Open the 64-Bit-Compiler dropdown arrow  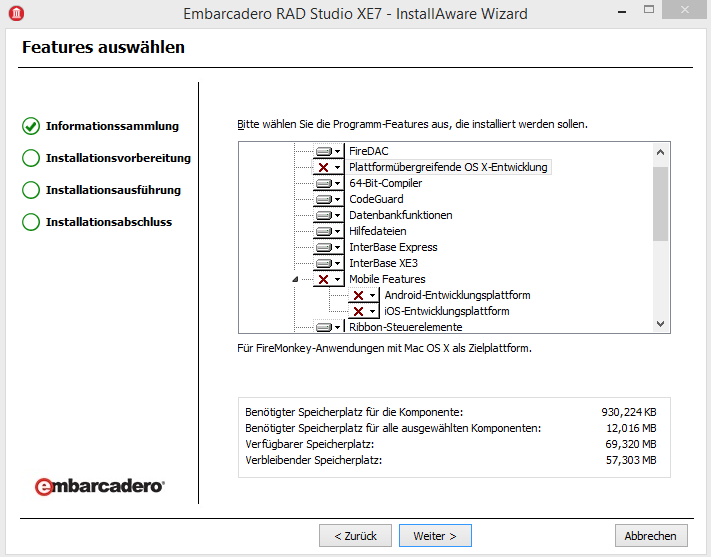(337, 183)
